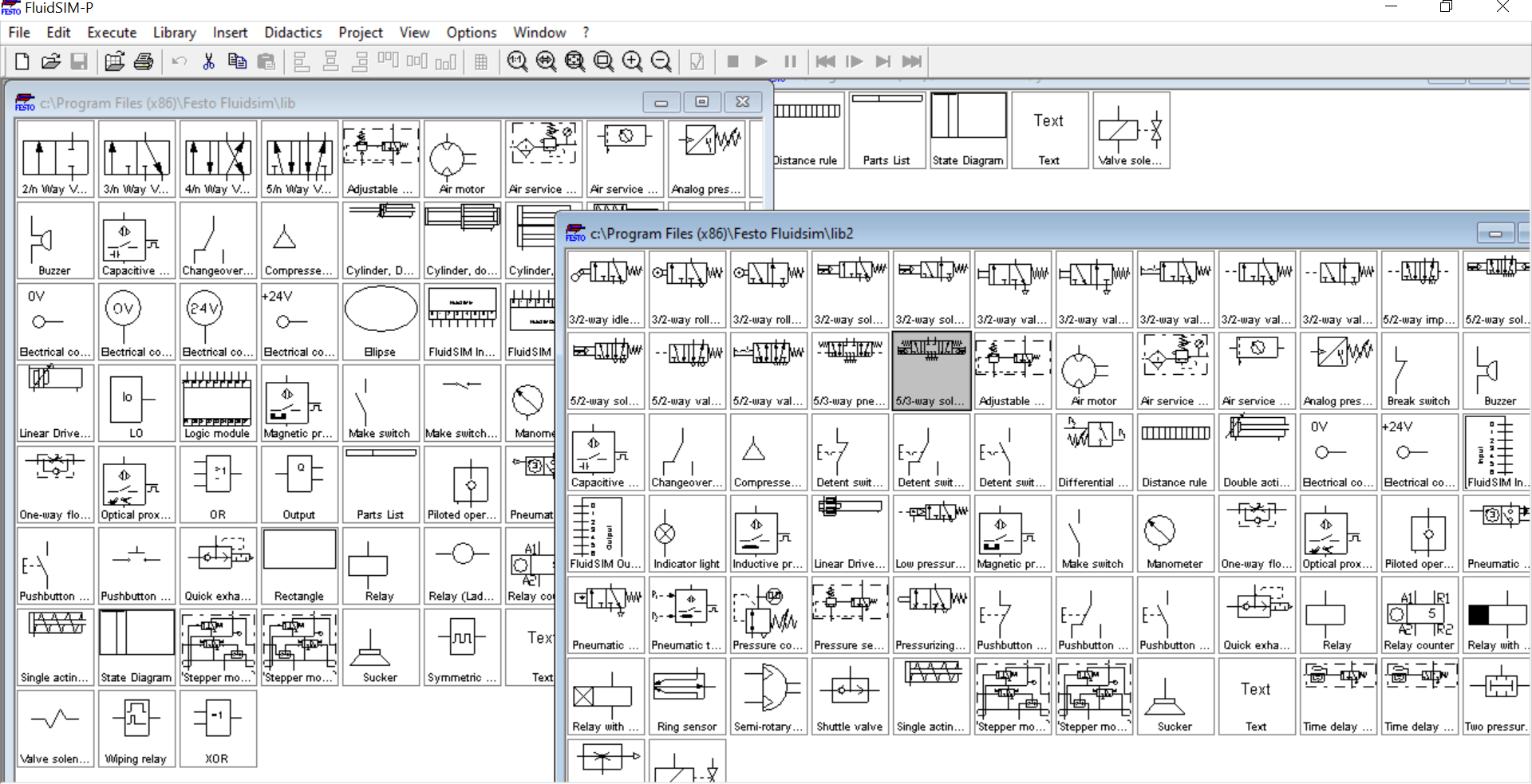Select Break switch in lib2 window
Viewport: 1532px width, 784px height.
(1419, 371)
